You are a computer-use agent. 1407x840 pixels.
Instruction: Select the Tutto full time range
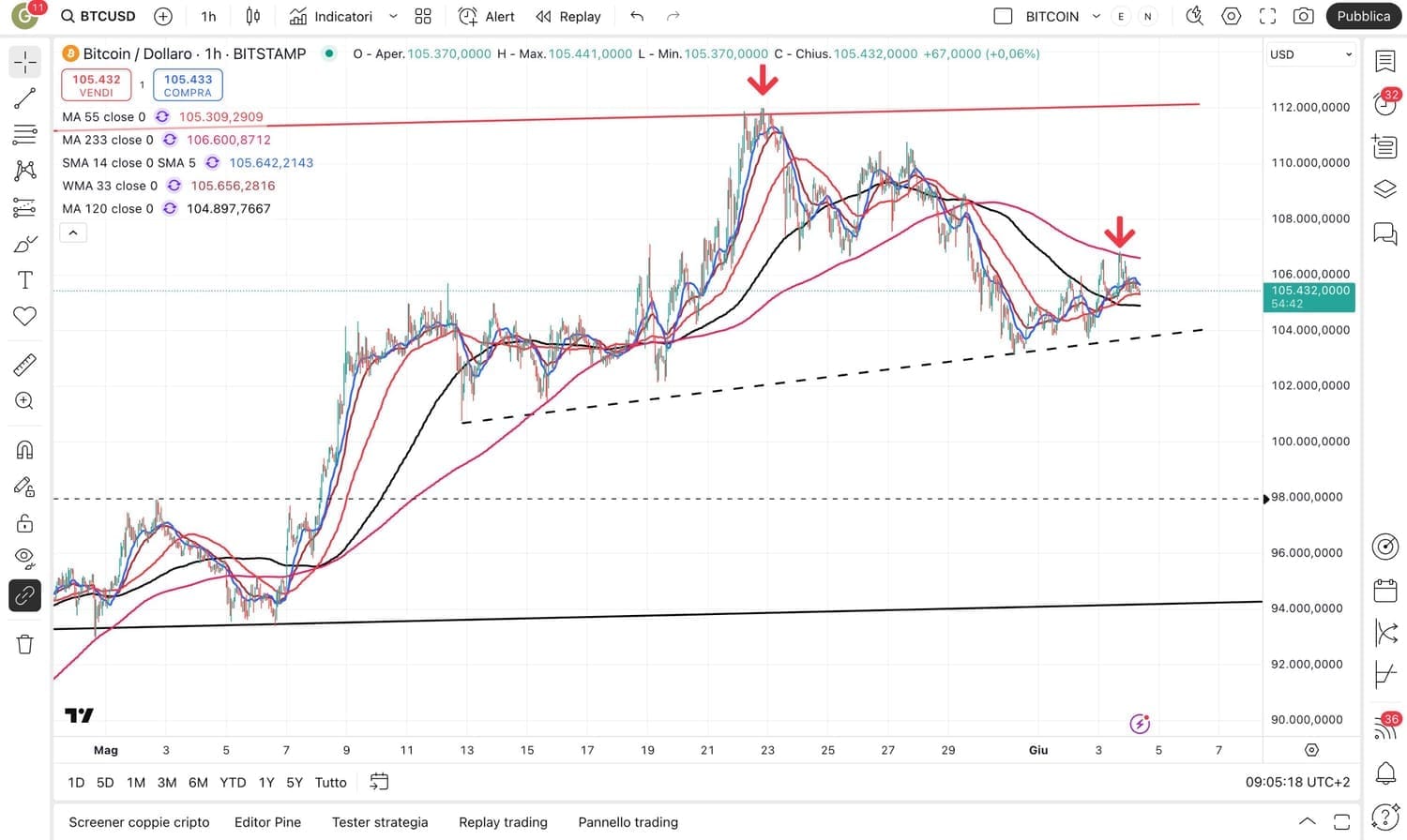[x=330, y=782]
